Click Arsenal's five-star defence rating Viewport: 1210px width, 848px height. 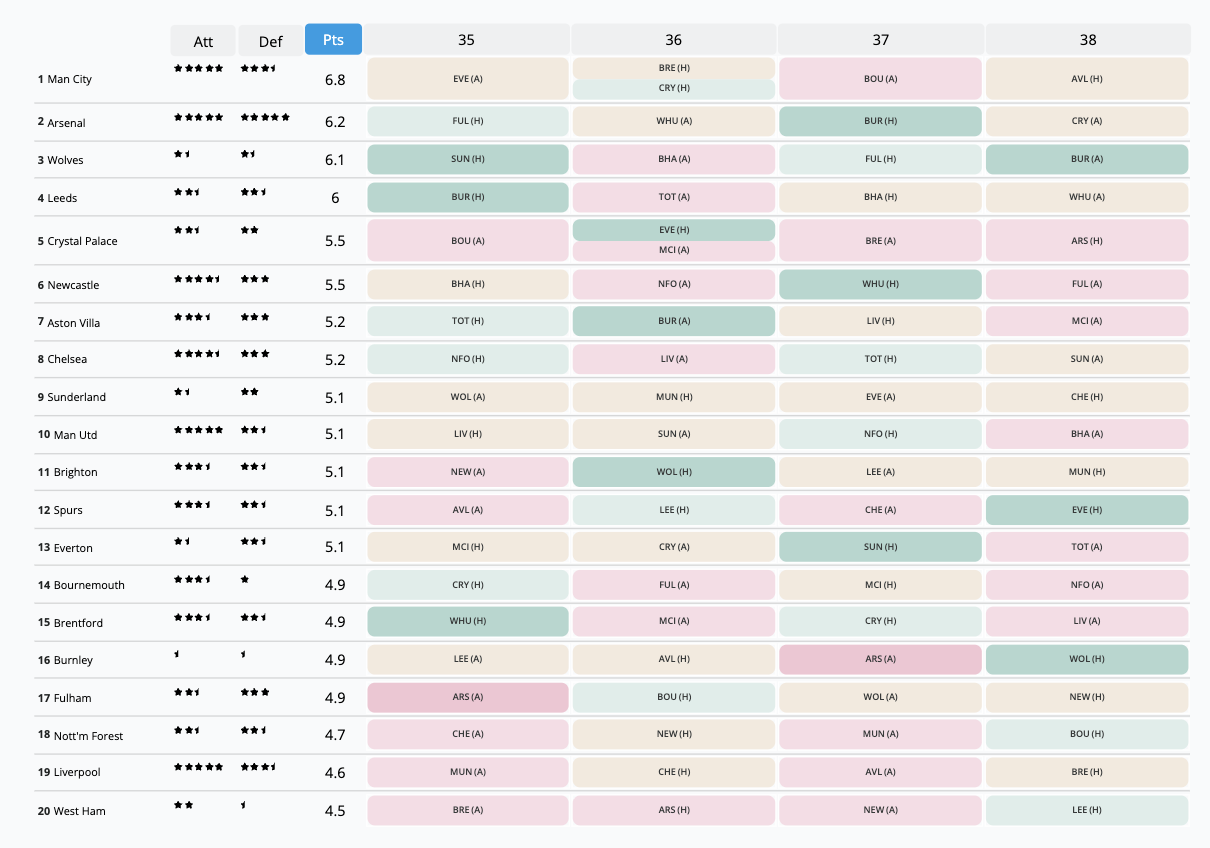coord(265,117)
